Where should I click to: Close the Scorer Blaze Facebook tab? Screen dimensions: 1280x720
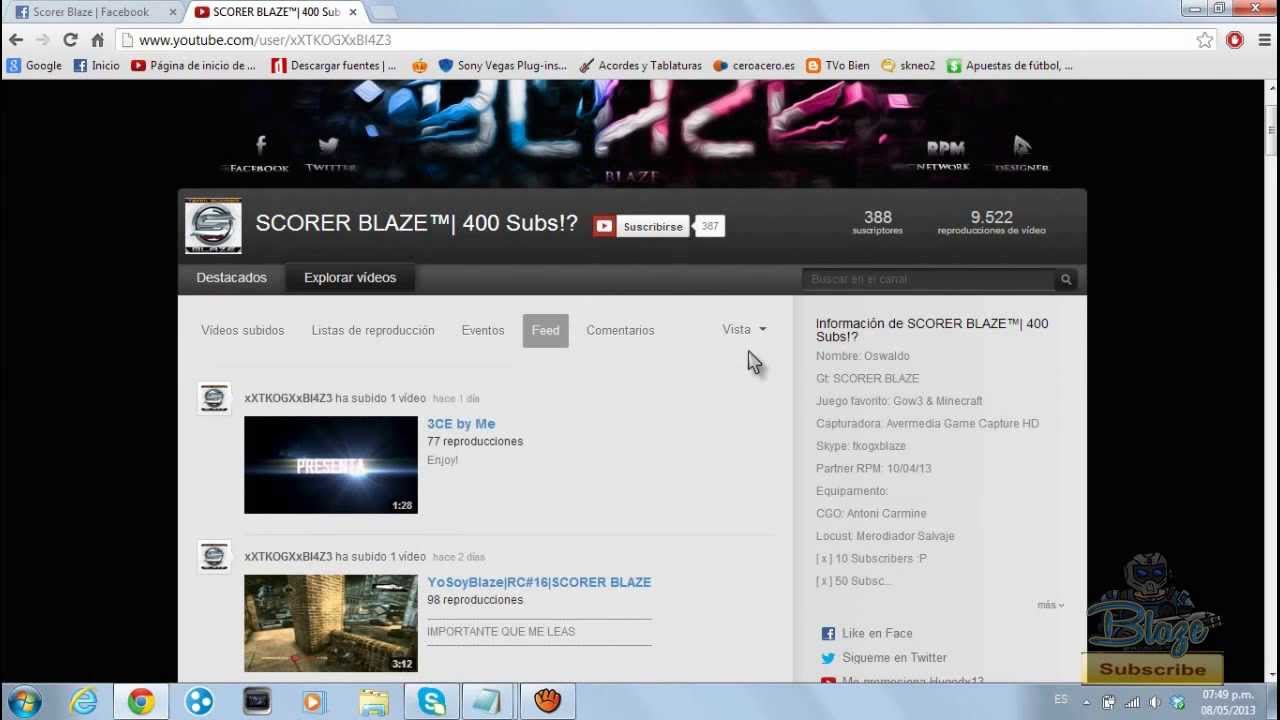[172, 12]
